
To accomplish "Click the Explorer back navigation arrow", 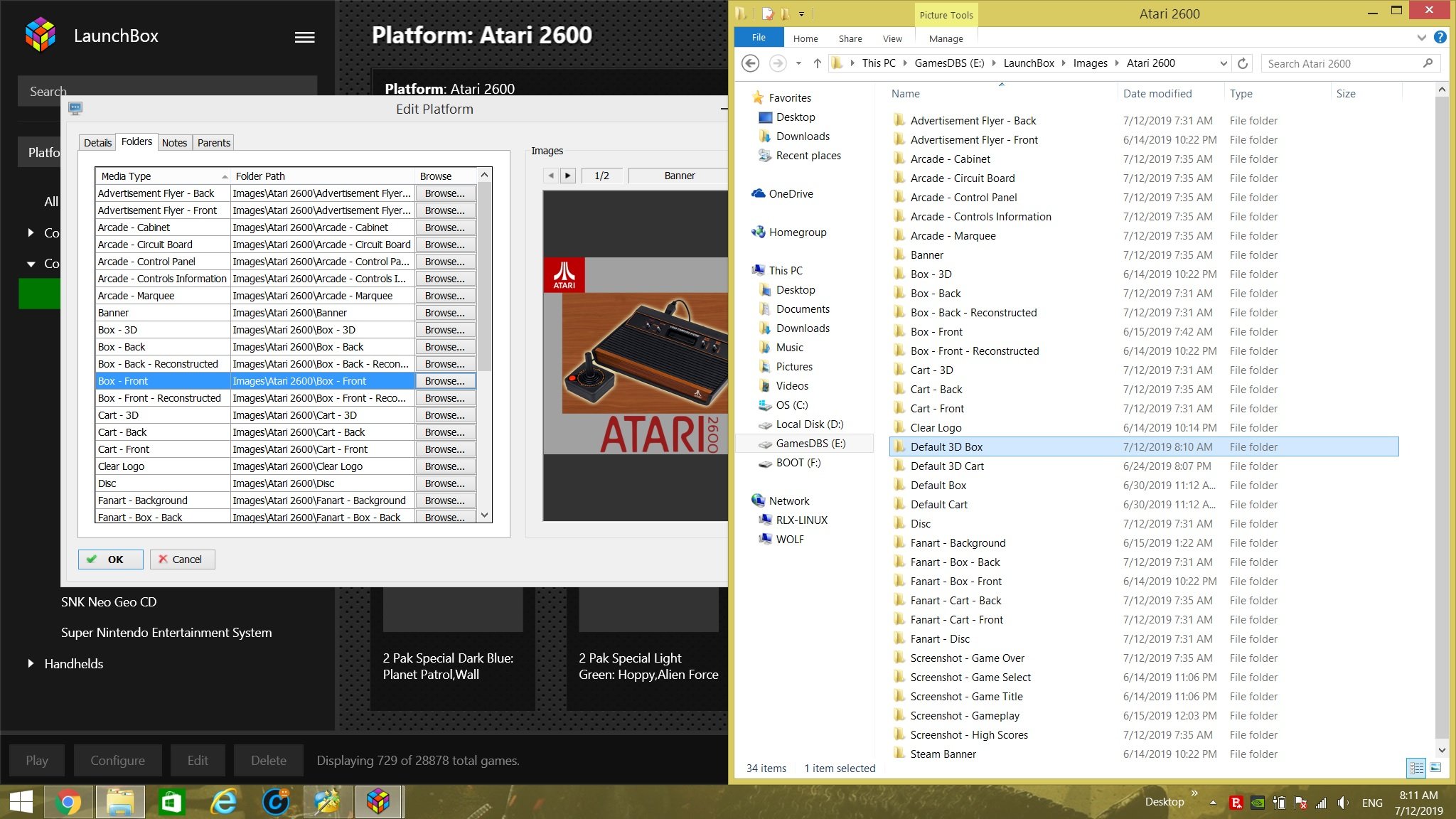I will (x=750, y=63).
